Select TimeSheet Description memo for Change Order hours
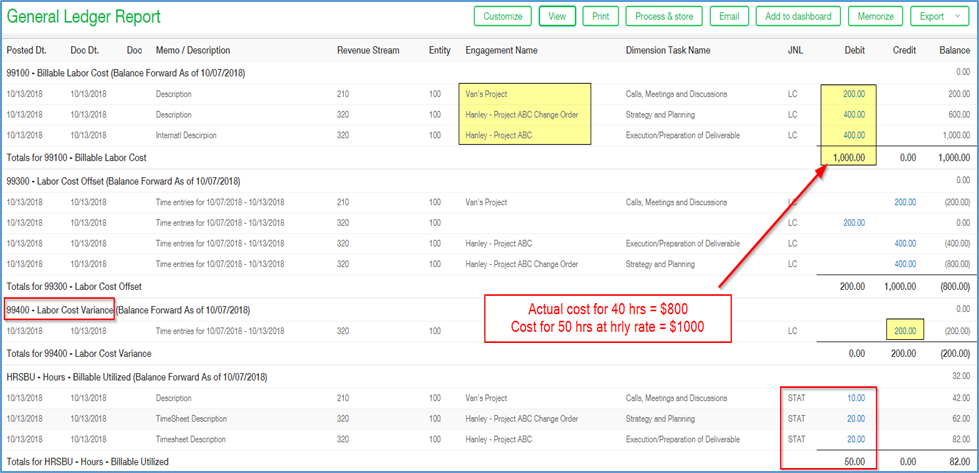The image size is (979, 473). [191, 419]
